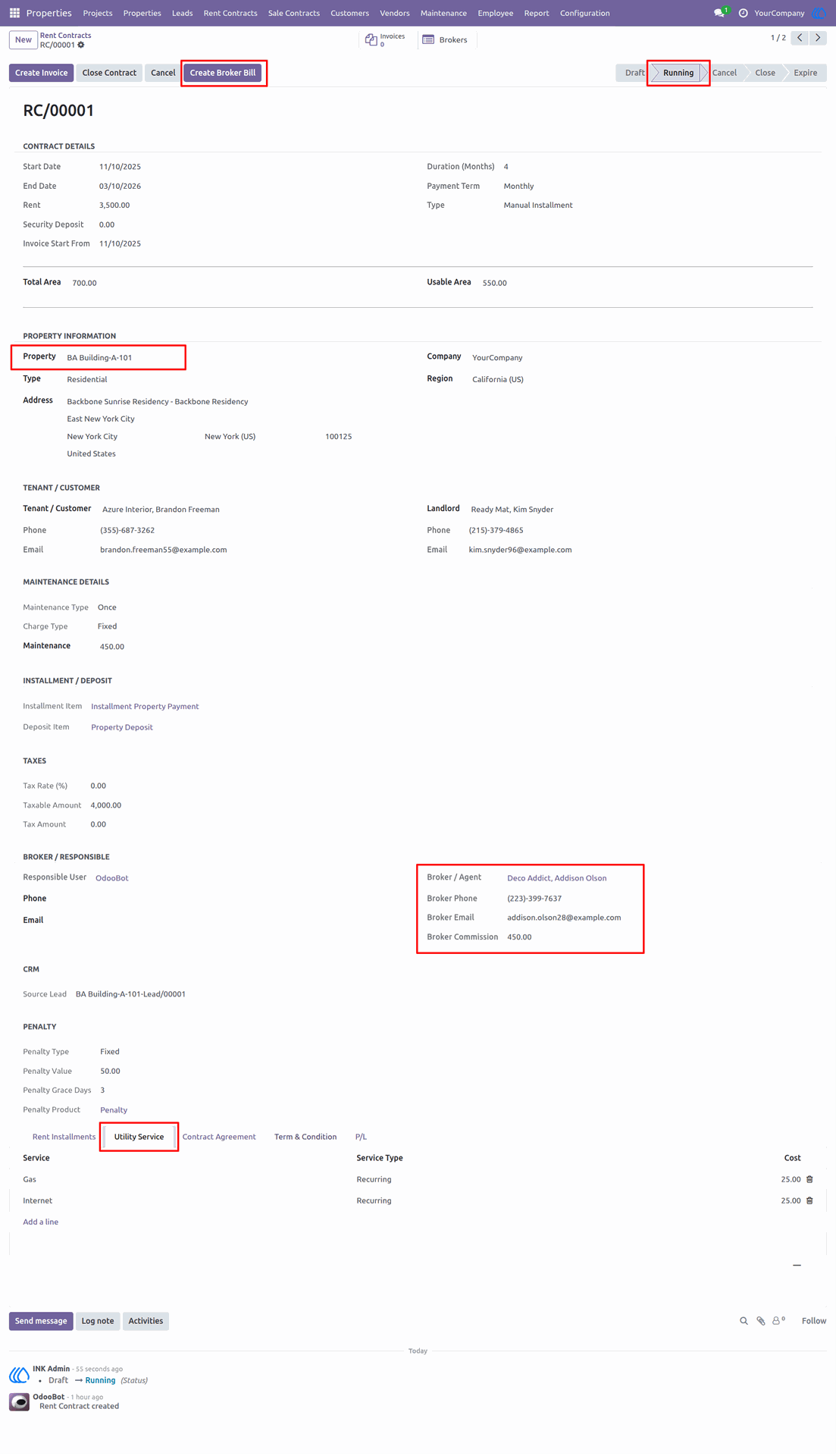Open the activities clock icon
This screenshot has height=1456, width=836.
point(743,13)
